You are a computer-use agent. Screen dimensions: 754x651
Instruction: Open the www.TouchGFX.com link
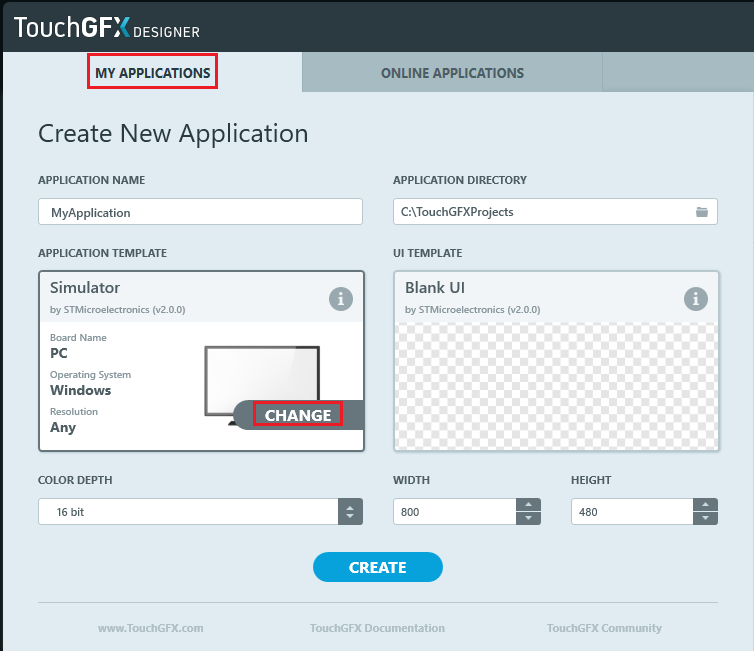pyautogui.click(x=151, y=628)
